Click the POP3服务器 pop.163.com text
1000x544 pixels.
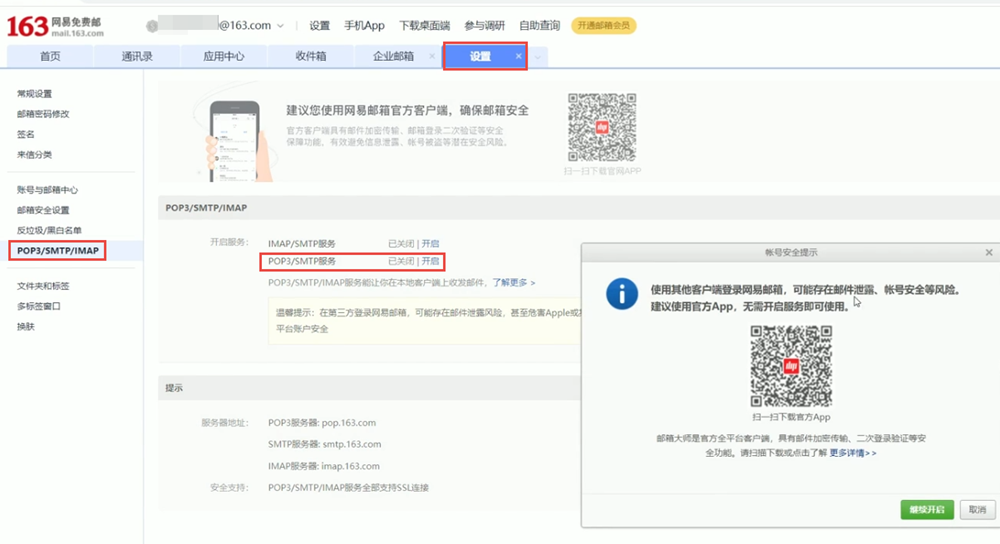tap(322, 423)
